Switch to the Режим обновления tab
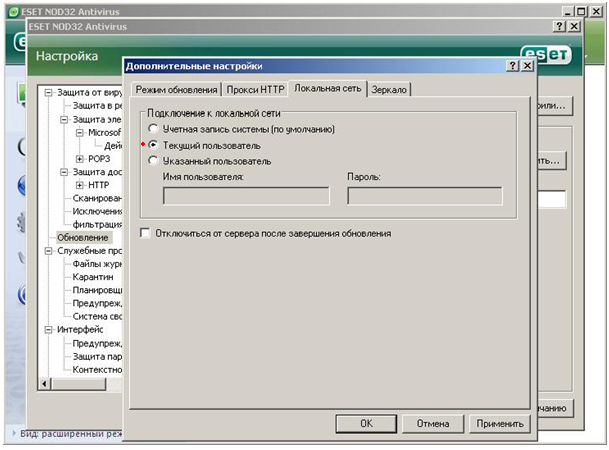 click(x=176, y=90)
